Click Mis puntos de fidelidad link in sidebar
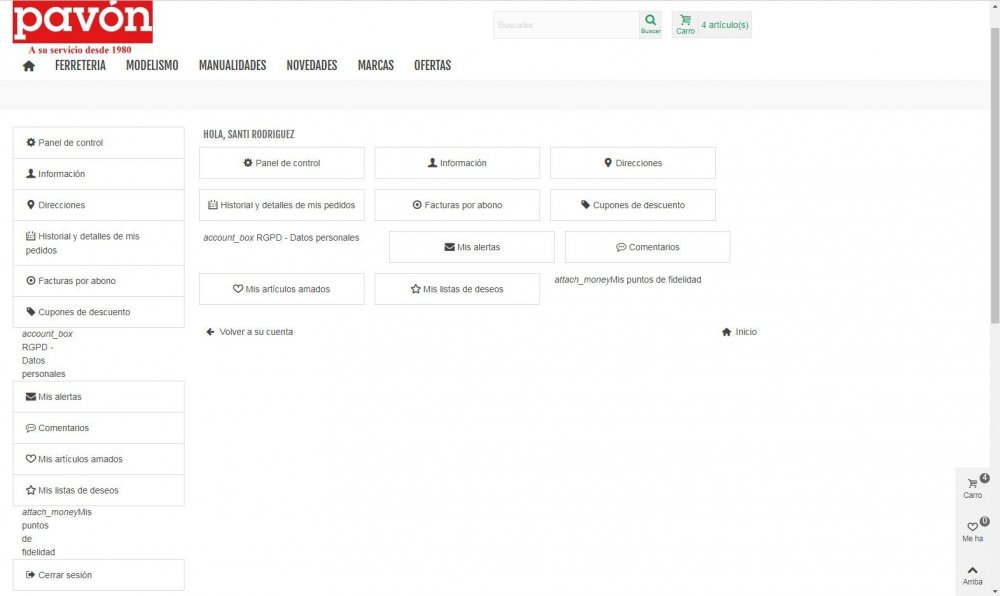 coord(57,532)
